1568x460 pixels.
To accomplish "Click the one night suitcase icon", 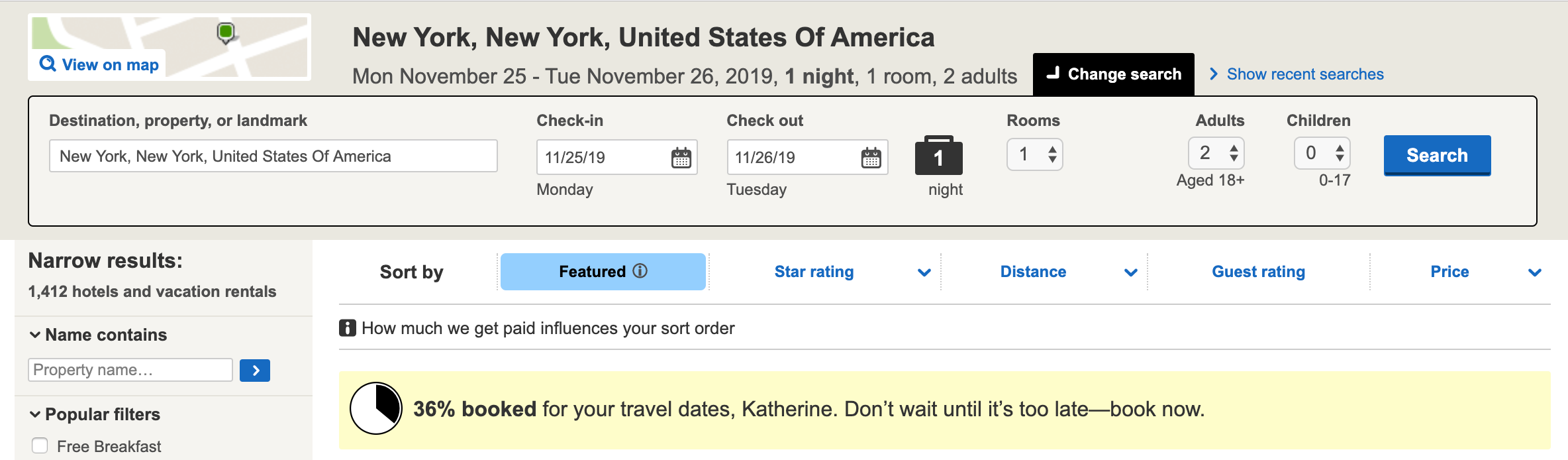I will (938, 156).
